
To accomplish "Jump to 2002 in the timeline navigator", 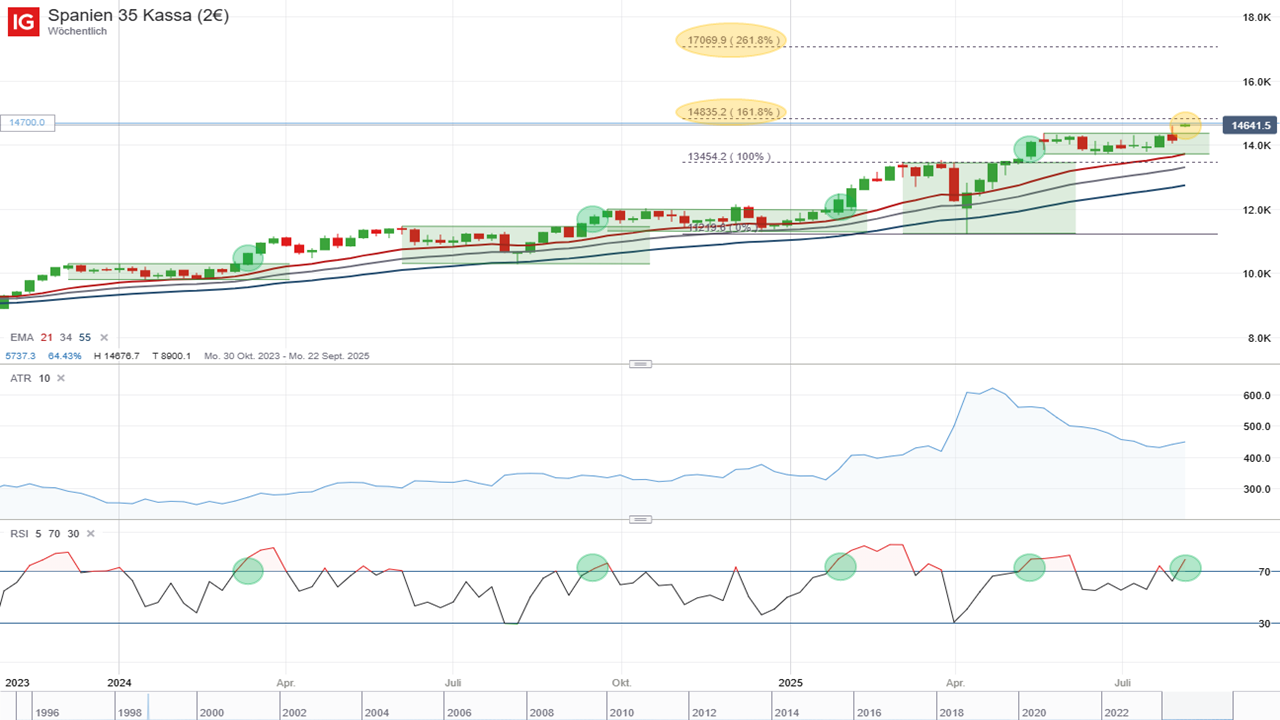I will pyautogui.click(x=294, y=713).
